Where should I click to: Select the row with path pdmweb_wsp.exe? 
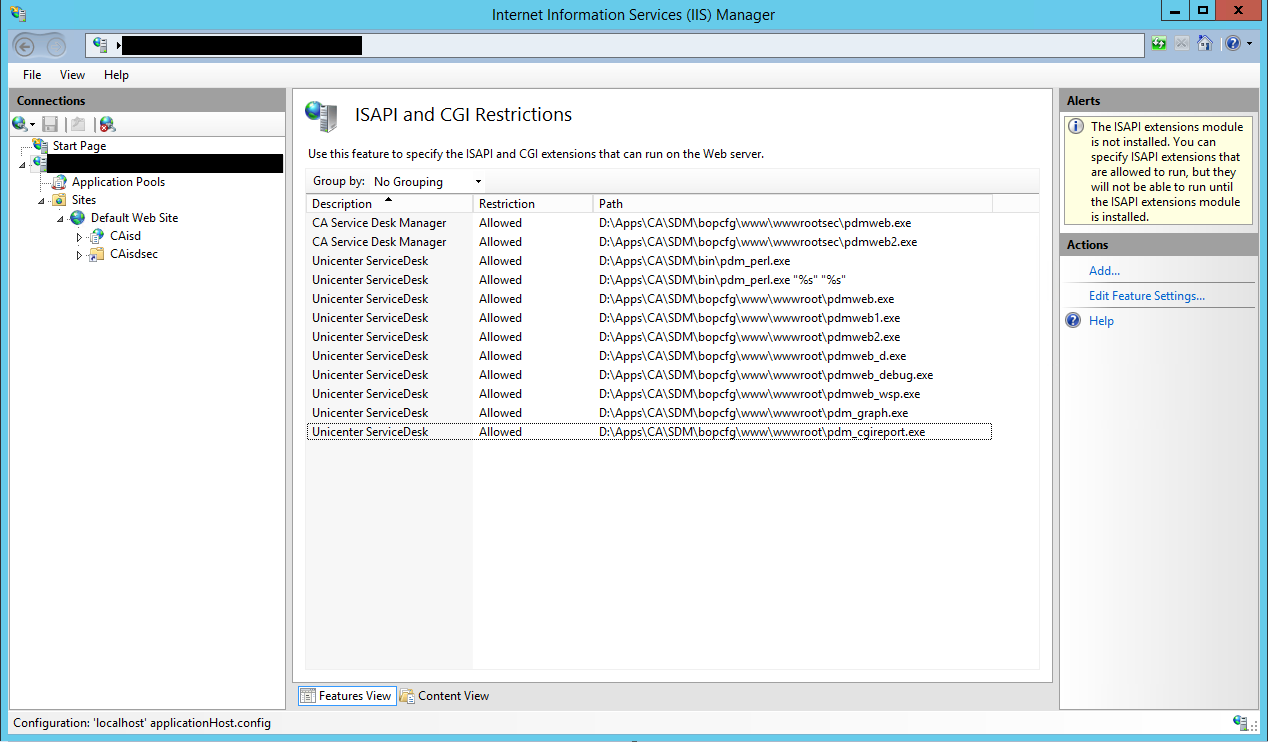tap(649, 394)
